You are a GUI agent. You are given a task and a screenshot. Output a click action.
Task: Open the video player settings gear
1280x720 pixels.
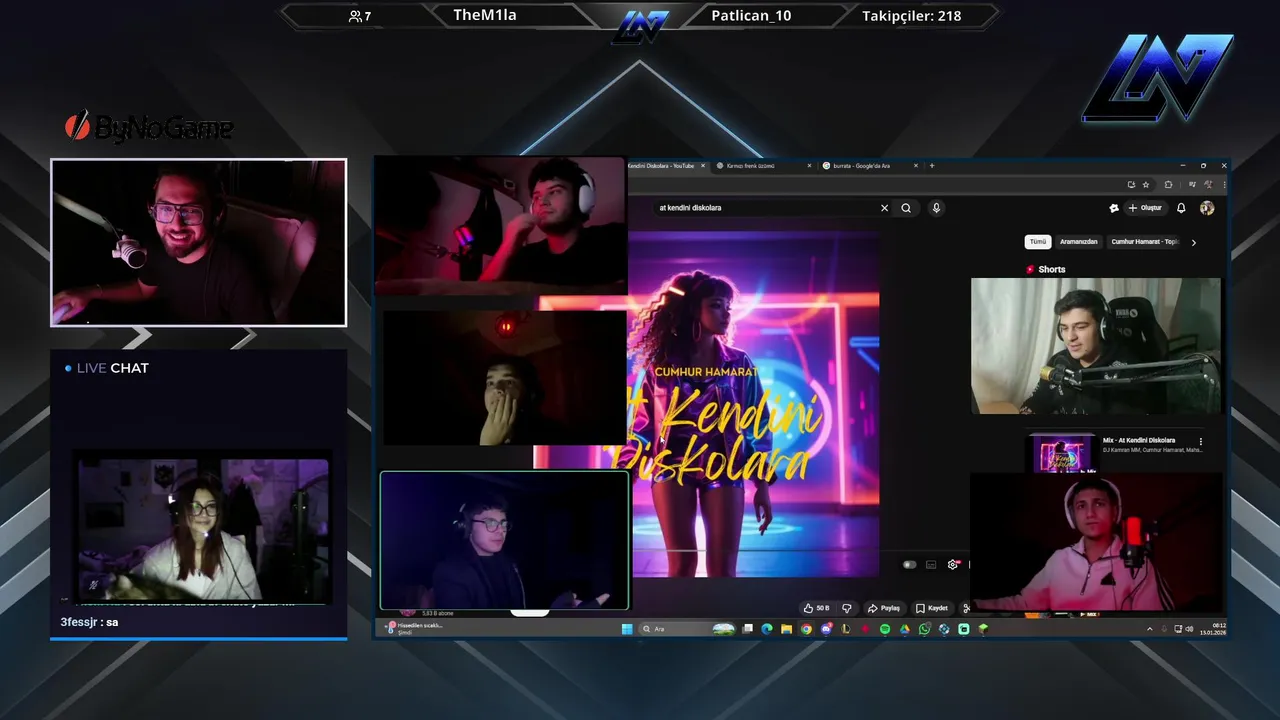[953, 565]
